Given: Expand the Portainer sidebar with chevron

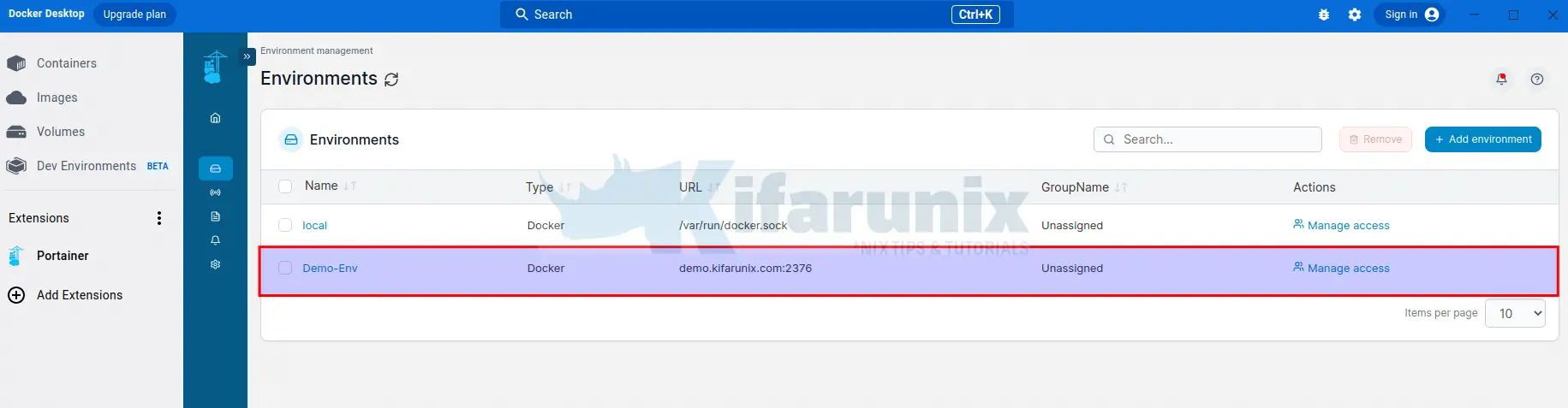Looking at the screenshot, I should click(x=247, y=56).
